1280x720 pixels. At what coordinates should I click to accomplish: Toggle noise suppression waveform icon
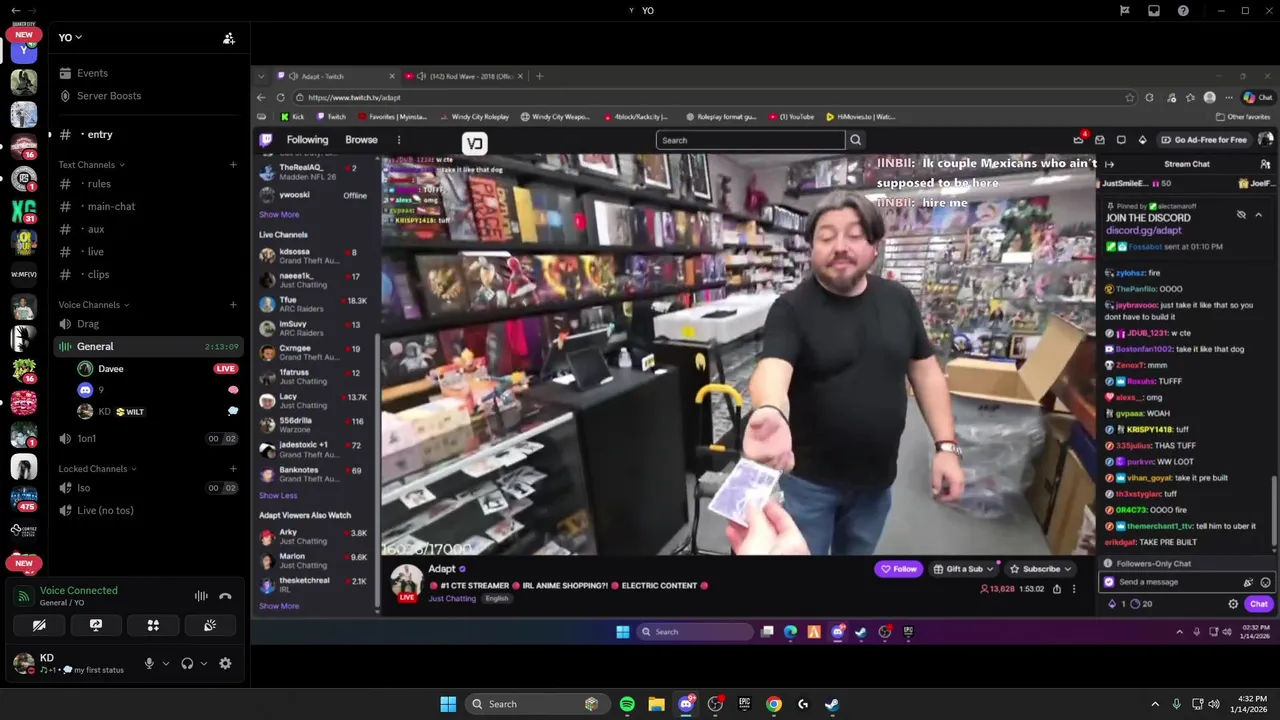[201, 596]
